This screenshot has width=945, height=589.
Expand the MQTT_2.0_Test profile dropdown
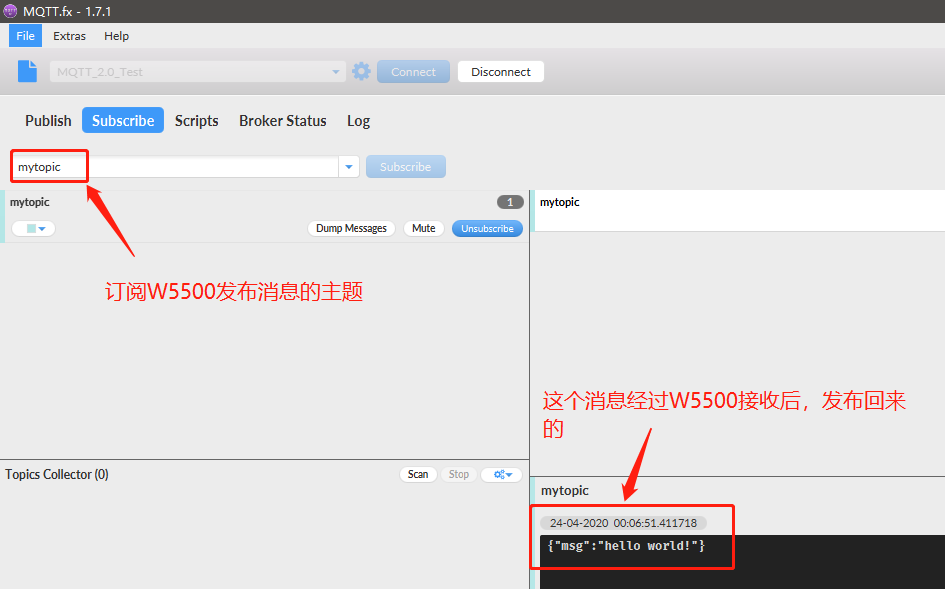(x=336, y=72)
